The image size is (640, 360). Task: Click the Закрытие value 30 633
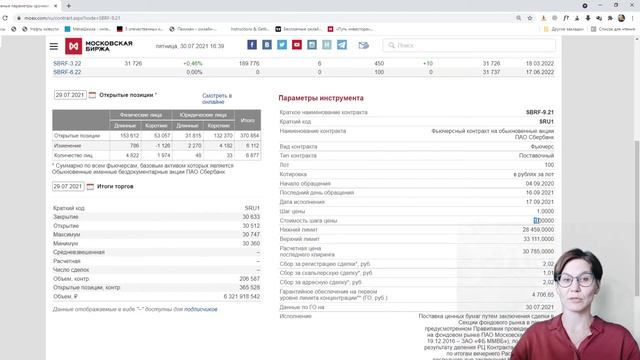[x=251, y=217]
